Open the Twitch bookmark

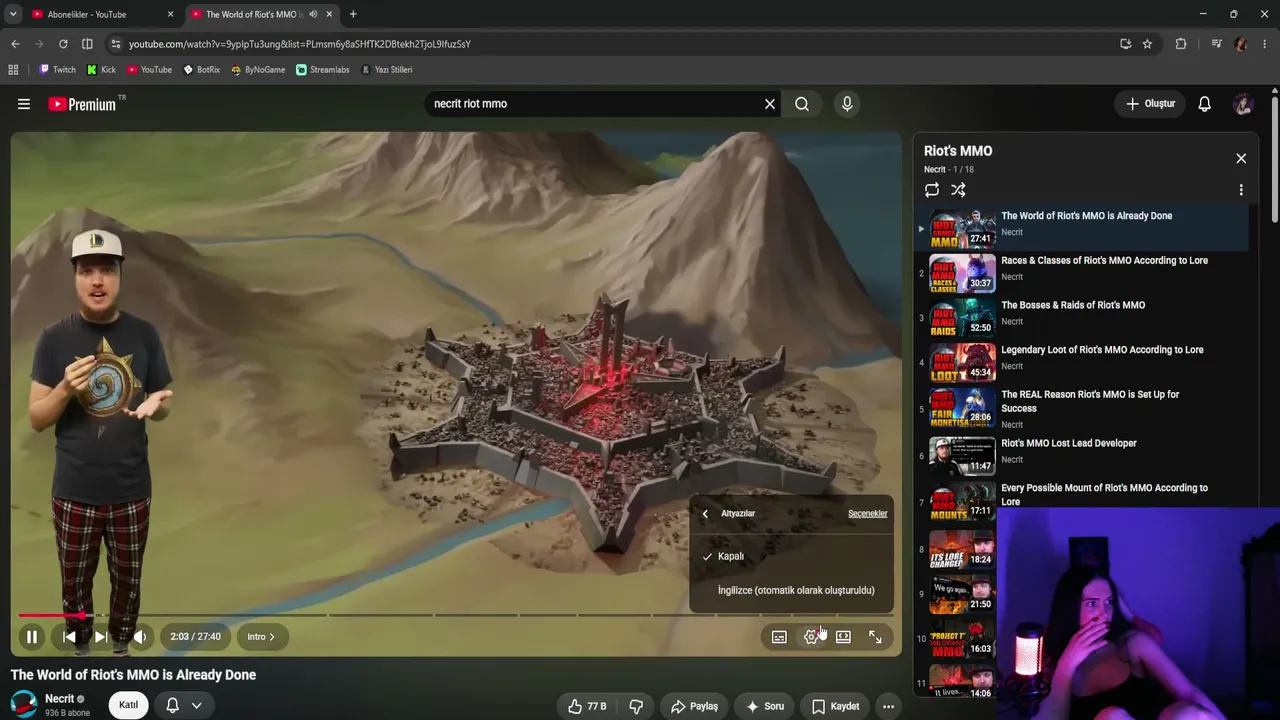57,70
